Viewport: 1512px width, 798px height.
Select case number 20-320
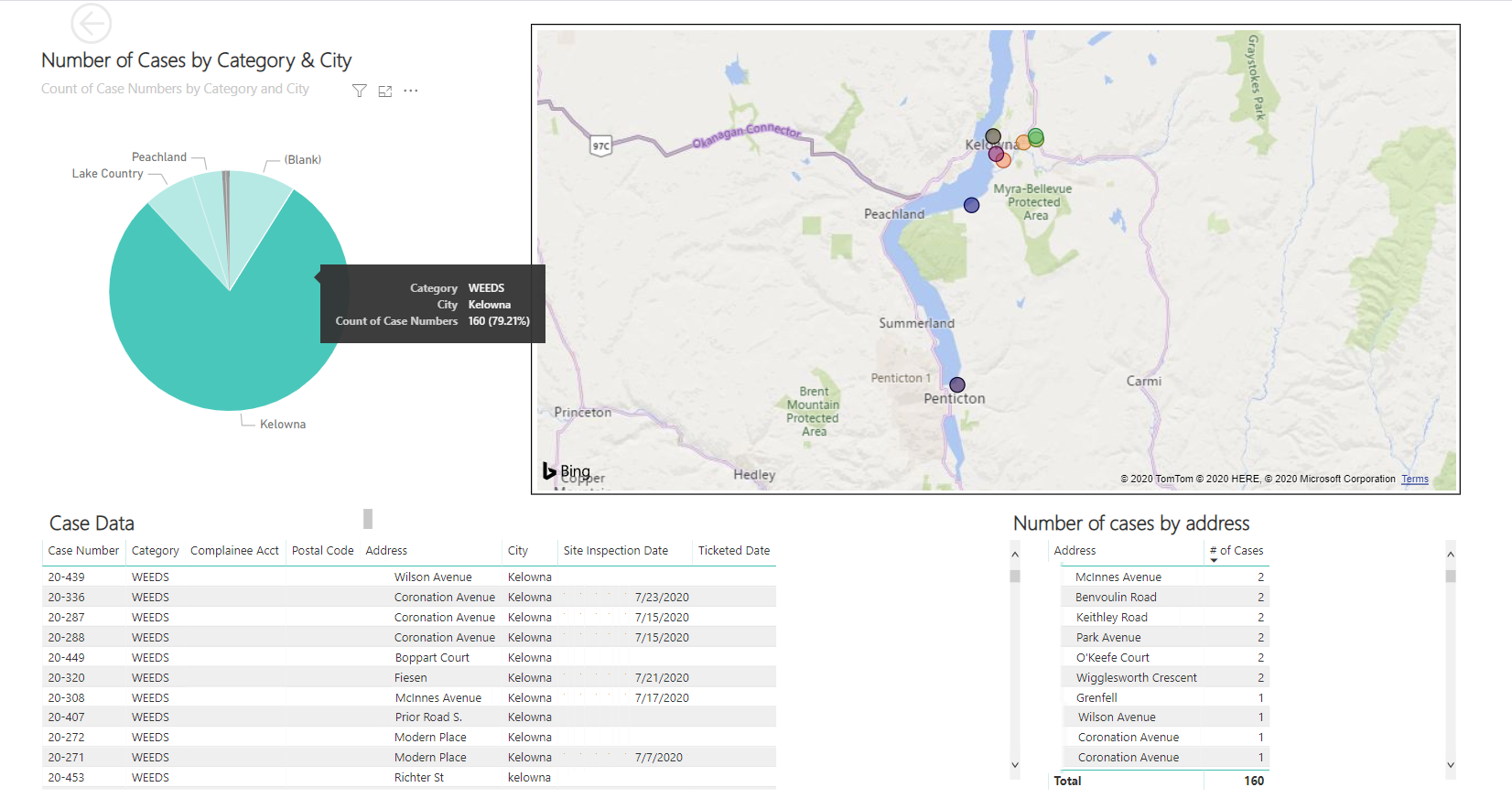coord(66,678)
